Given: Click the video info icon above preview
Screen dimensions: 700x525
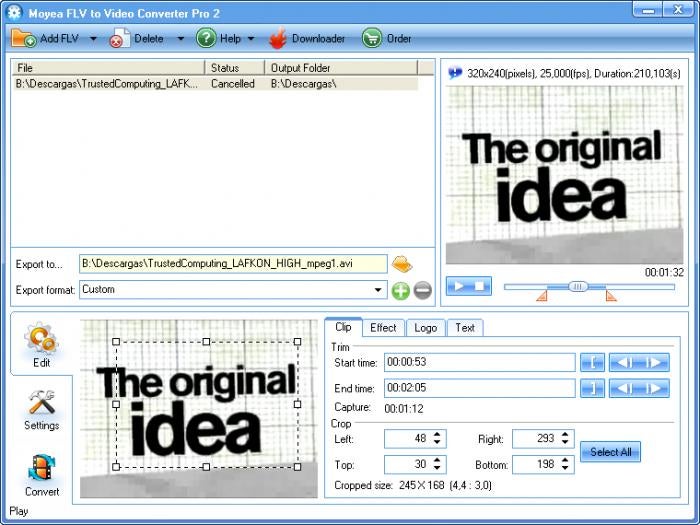Looking at the screenshot, I should [x=455, y=73].
